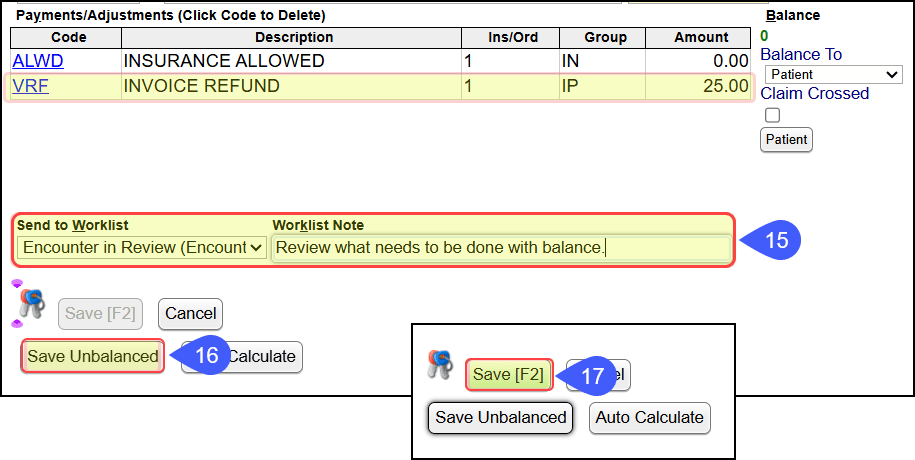The height and width of the screenshot is (460, 915).
Task: Toggle the Claim Crossed checkbox
Action: [772, 115]
